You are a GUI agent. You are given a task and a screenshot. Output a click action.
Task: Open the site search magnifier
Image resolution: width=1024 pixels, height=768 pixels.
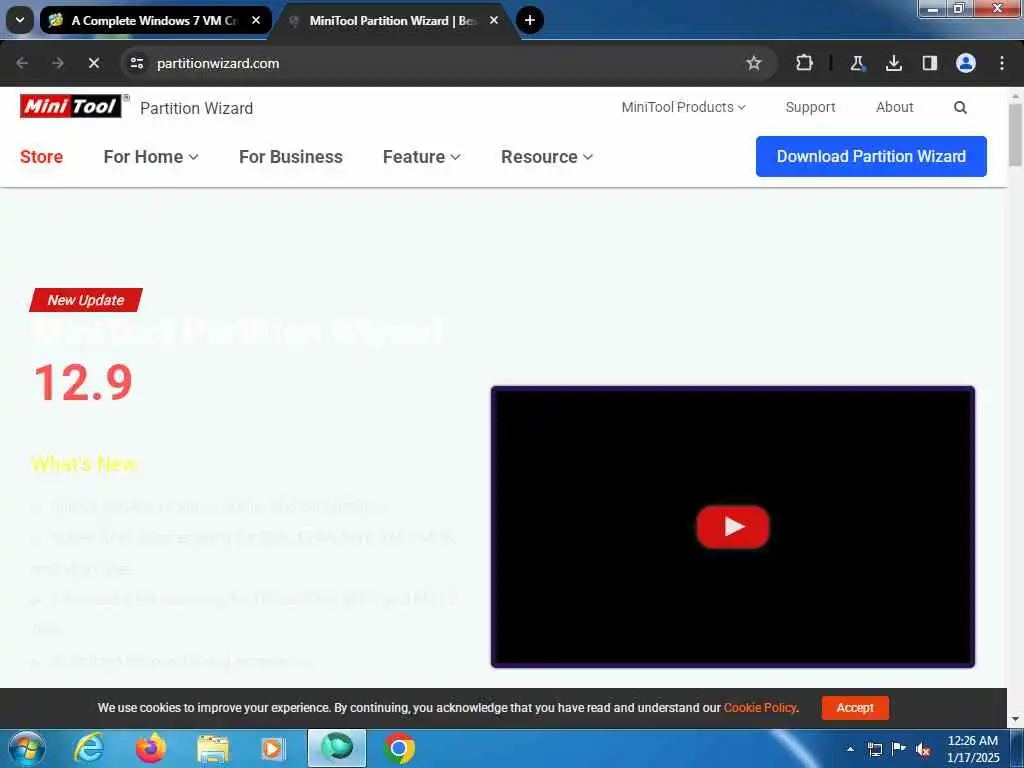point(960,108)
